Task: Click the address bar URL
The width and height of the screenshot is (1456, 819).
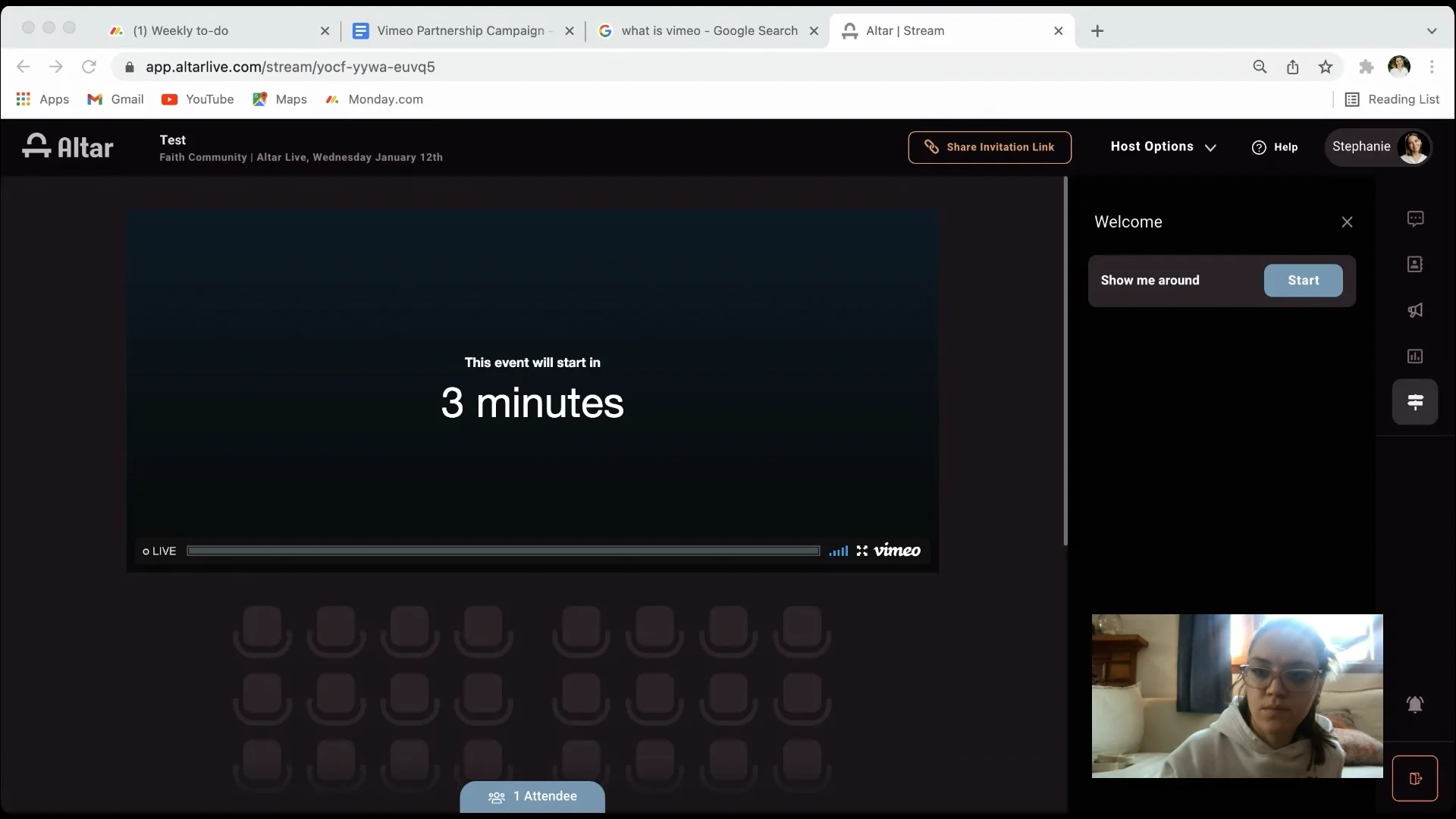Action: [x=290, y=67]
